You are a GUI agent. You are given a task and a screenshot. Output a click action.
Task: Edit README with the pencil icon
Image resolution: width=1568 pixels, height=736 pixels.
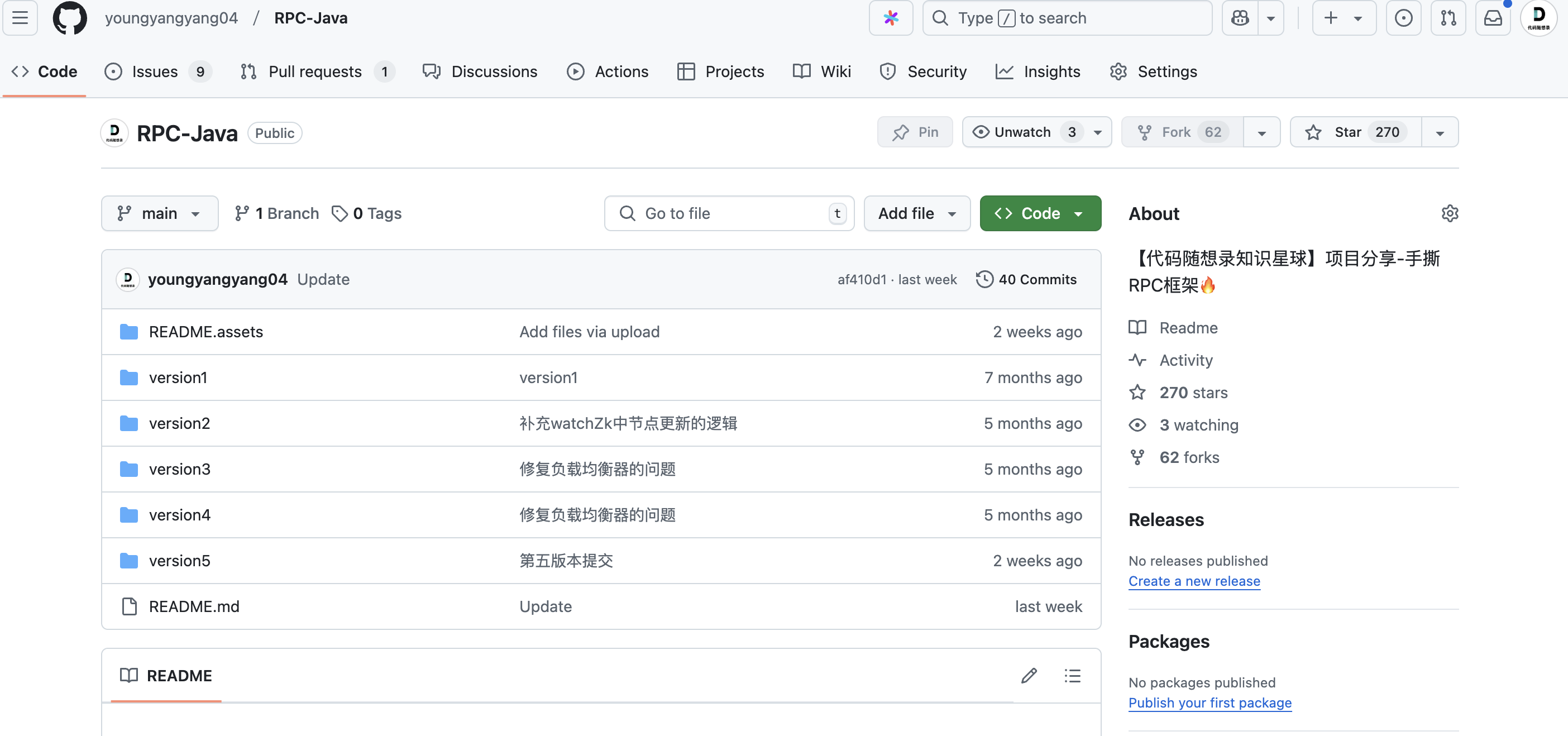1029,676
